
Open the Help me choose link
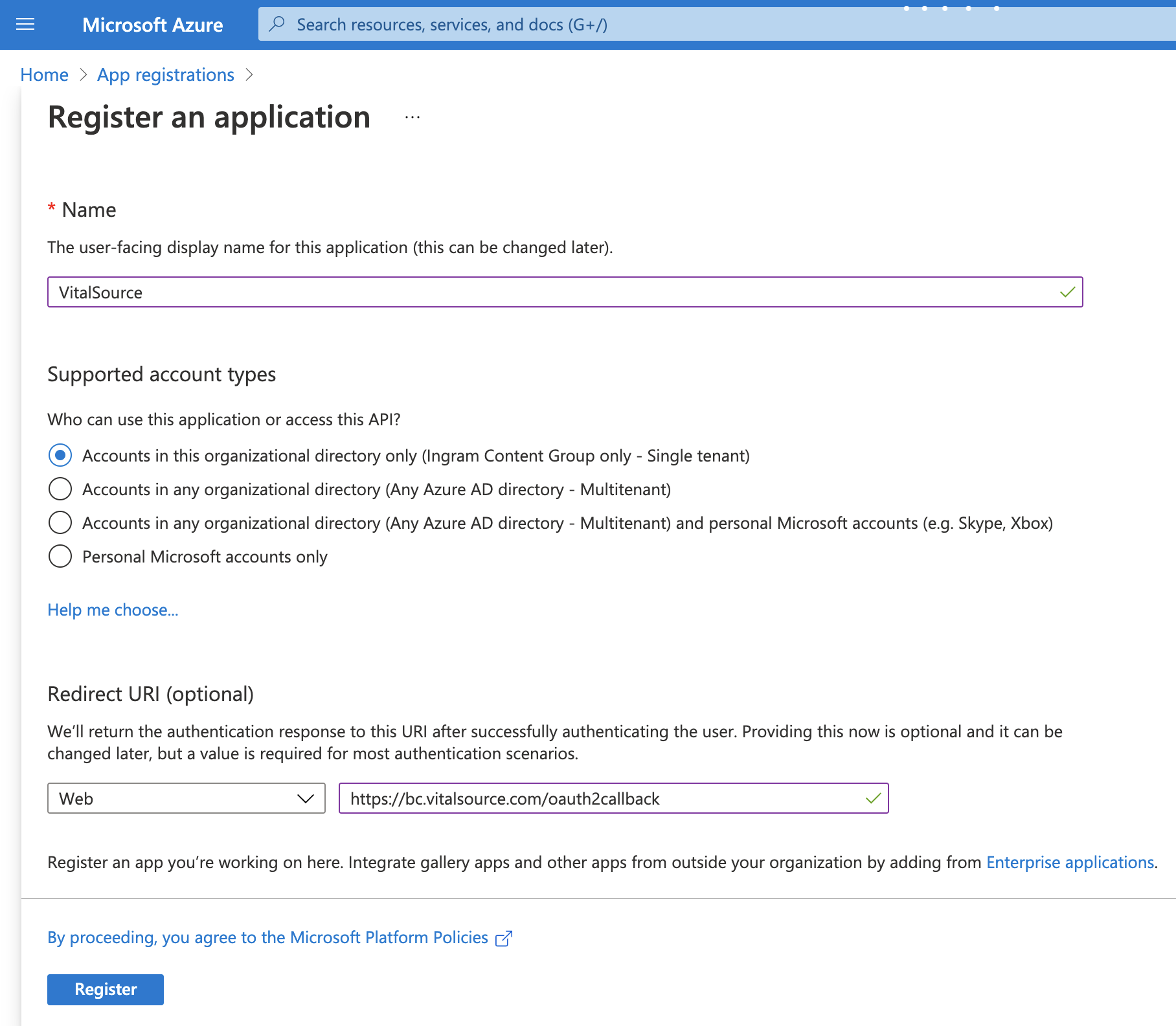click(112, 609)
